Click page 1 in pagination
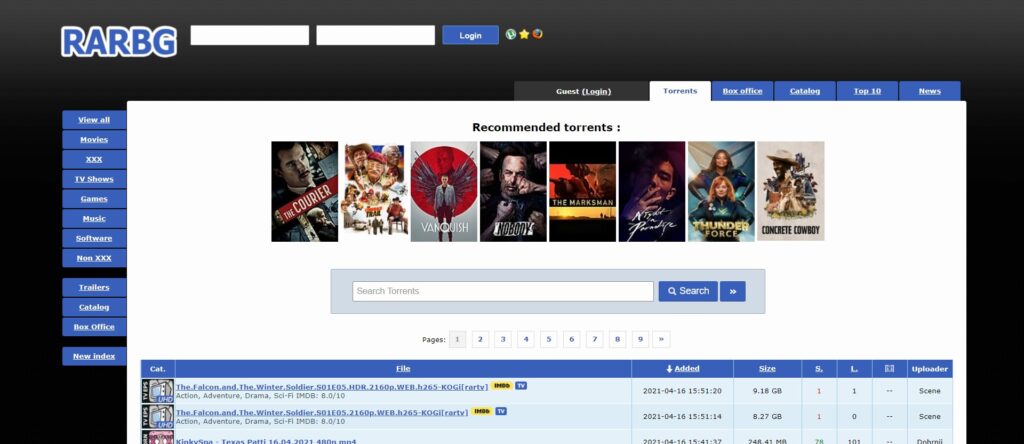This screenshot has width=1024, height=444. 457,340
